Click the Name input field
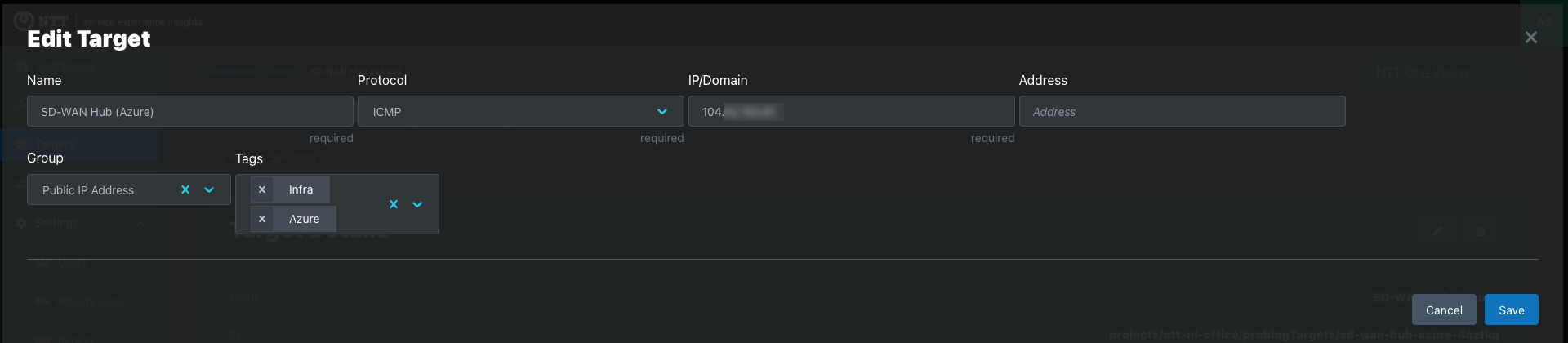The image size is (1568, 343). pos(190,111)
